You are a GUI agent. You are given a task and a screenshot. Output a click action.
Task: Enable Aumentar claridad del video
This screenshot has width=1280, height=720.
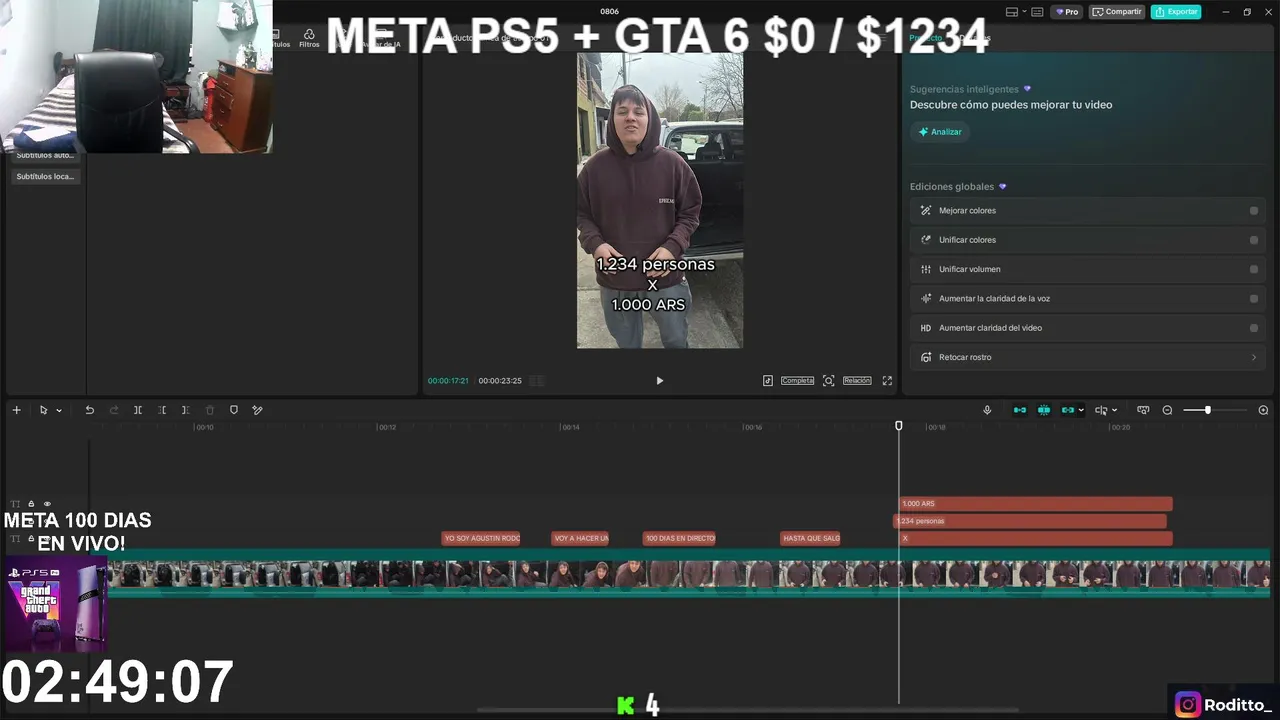tap(1254, 328)
